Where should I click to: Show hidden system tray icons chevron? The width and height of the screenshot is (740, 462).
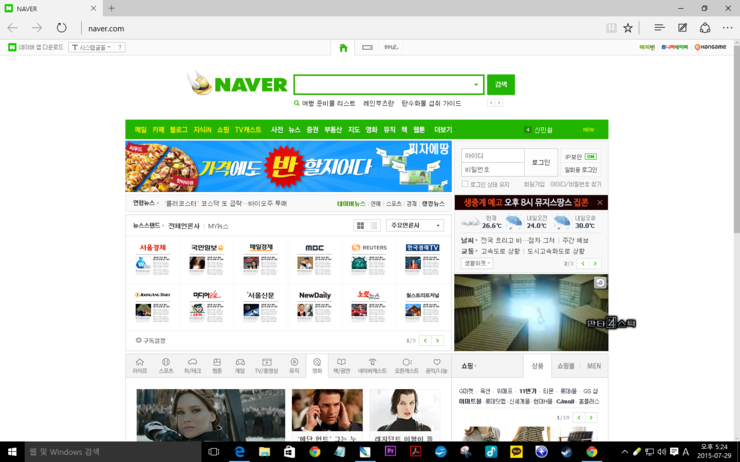[624, 452]
